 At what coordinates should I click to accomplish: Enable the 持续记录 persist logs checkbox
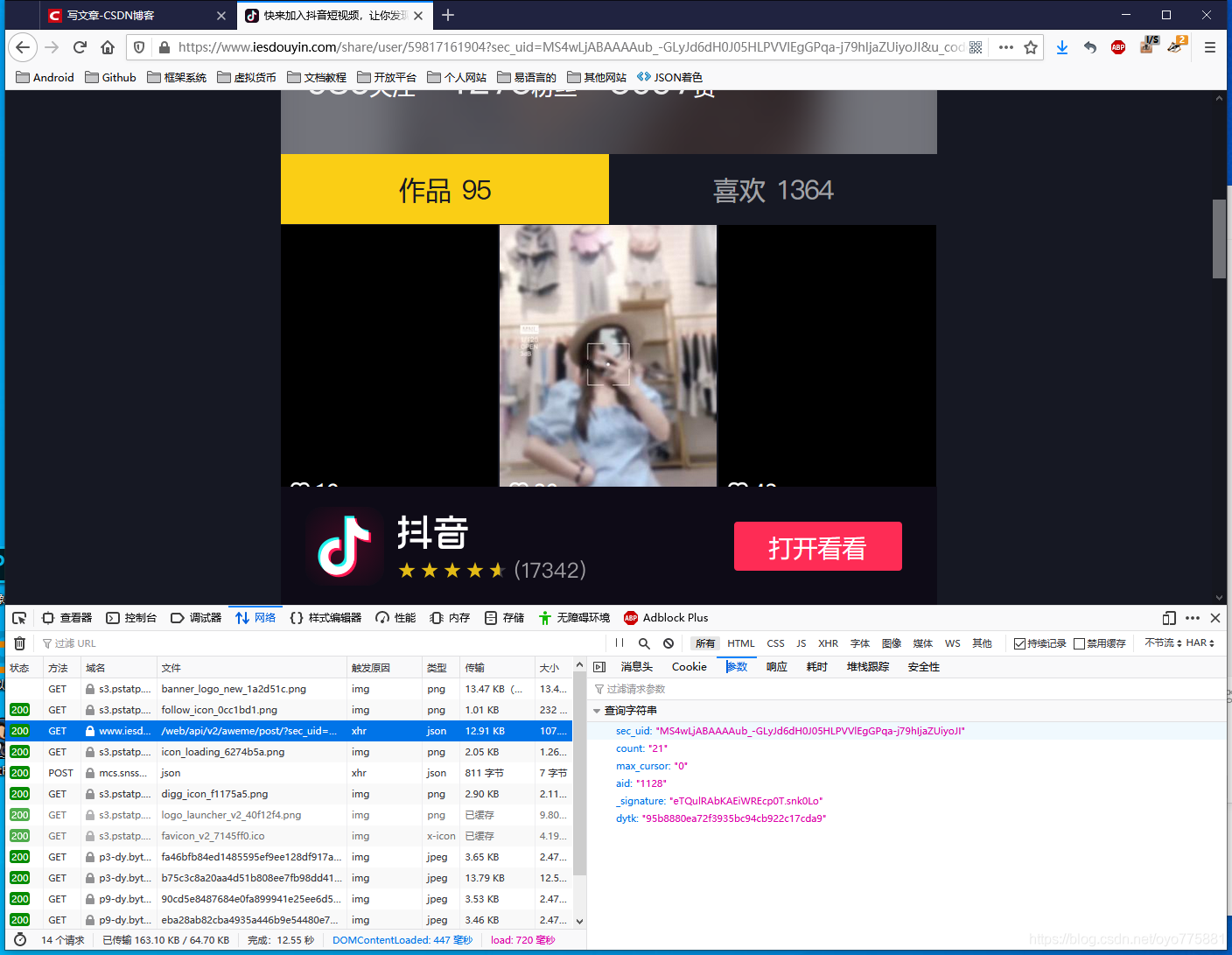[x=1019, y=643]
